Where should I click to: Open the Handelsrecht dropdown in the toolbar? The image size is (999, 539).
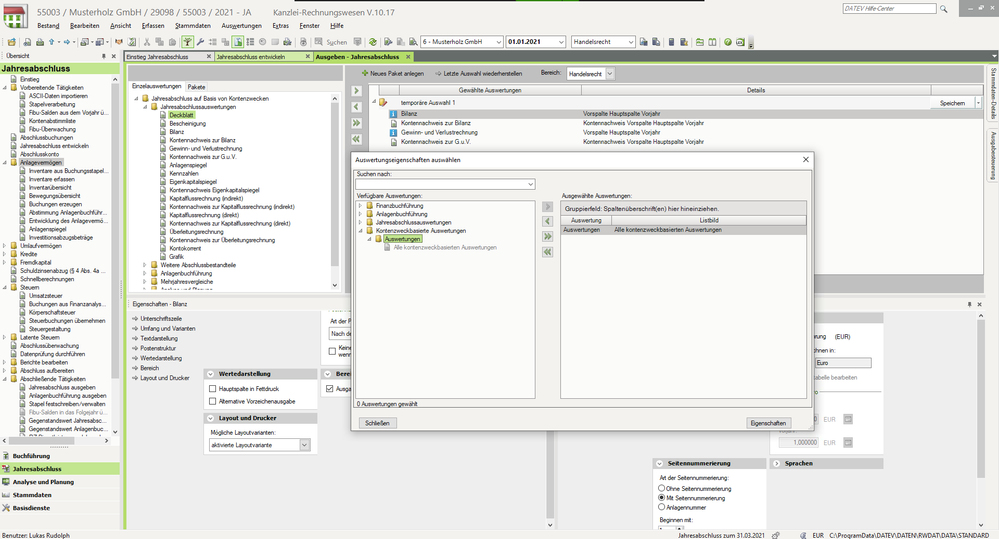630,43
